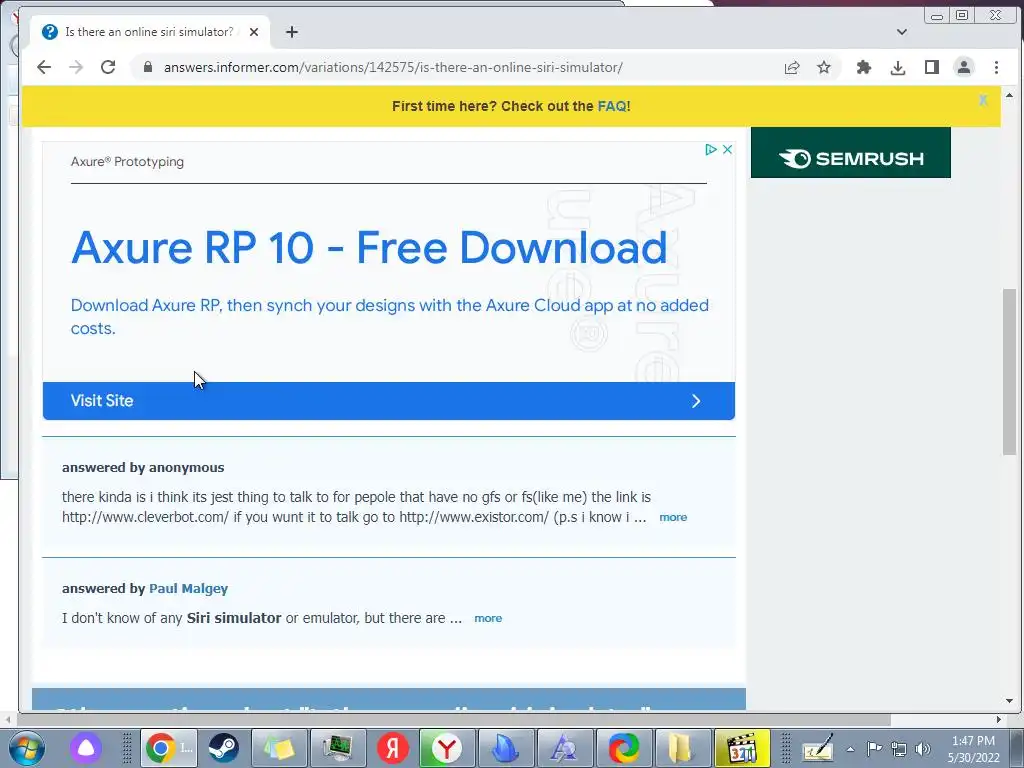Open Media Player Classic in taskbar
This screenshot has height=768, width=1024.
(x=741, y=748)
